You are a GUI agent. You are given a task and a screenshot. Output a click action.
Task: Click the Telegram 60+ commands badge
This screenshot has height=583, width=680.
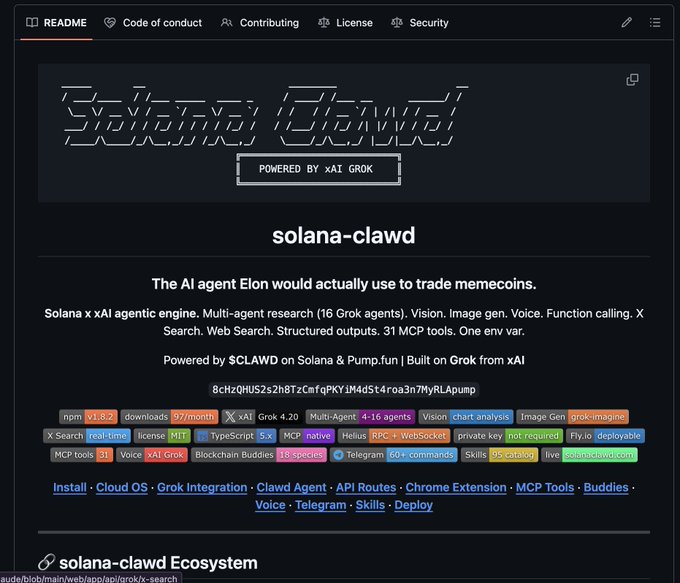394,455
